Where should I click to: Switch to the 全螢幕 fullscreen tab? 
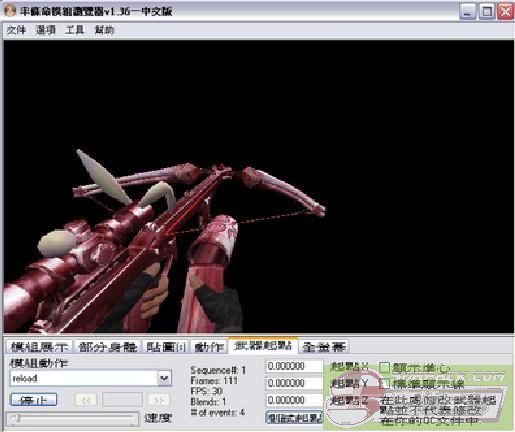tap(323, 347)
